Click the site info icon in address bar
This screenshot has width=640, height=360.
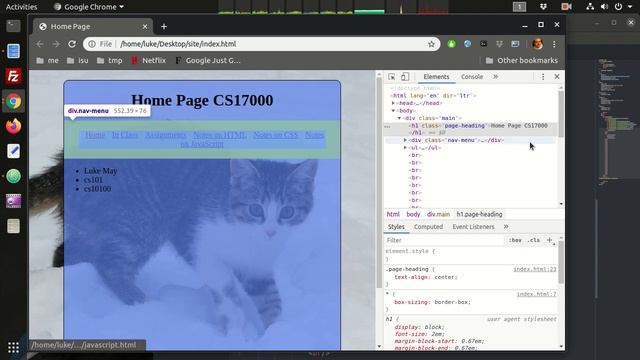(x=92, y=44)
